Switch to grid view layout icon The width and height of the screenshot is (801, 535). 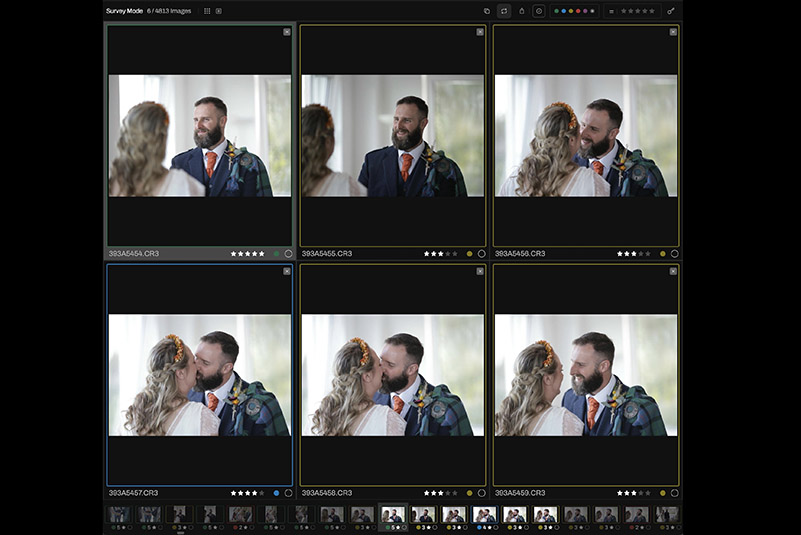tap(207, 11)
